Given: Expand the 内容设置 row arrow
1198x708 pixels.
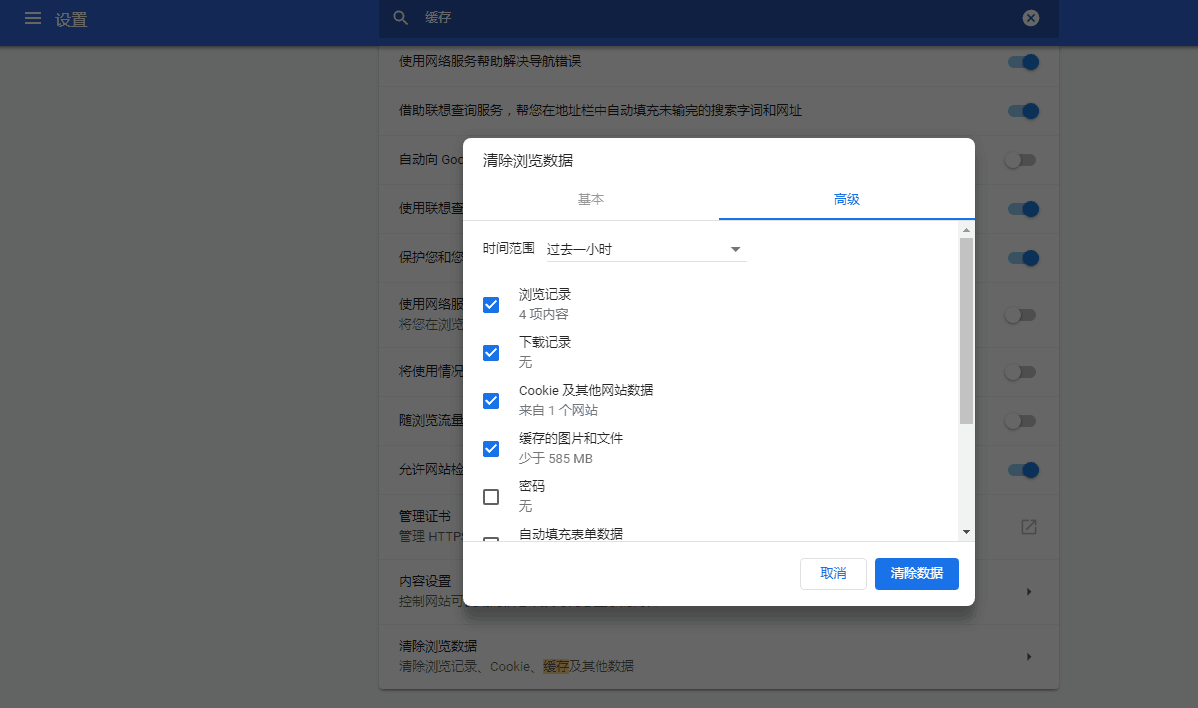Looking at the screenshot, I should point(1028,592).
